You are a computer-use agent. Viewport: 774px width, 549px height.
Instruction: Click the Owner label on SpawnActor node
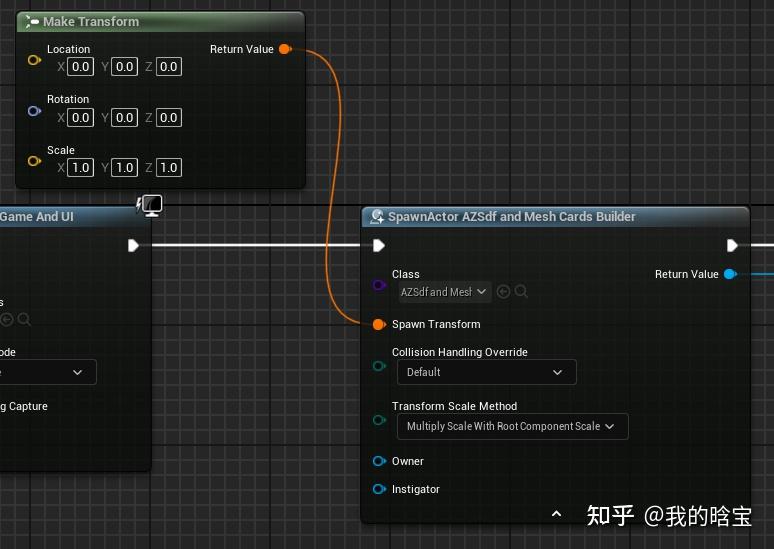pos(408,461)
